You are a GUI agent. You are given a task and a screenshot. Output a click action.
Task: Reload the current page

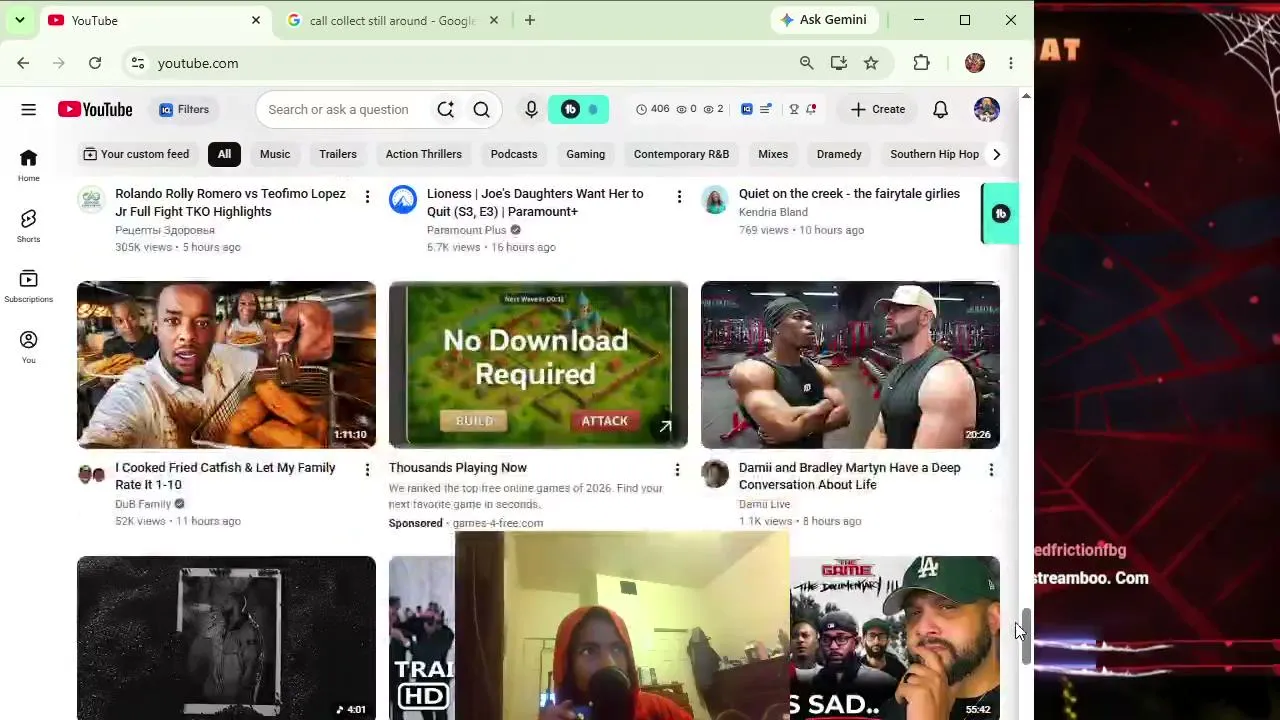pos(95,63)
